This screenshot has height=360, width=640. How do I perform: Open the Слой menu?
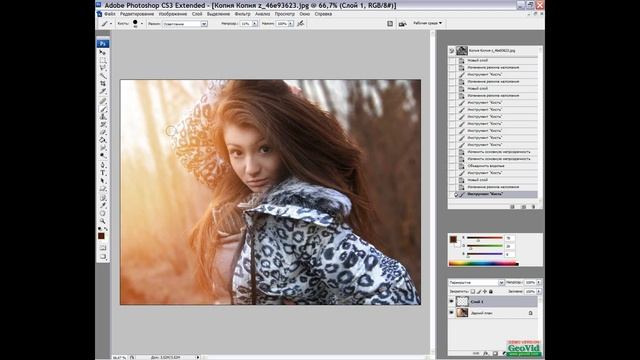click(x=197, y=14)
